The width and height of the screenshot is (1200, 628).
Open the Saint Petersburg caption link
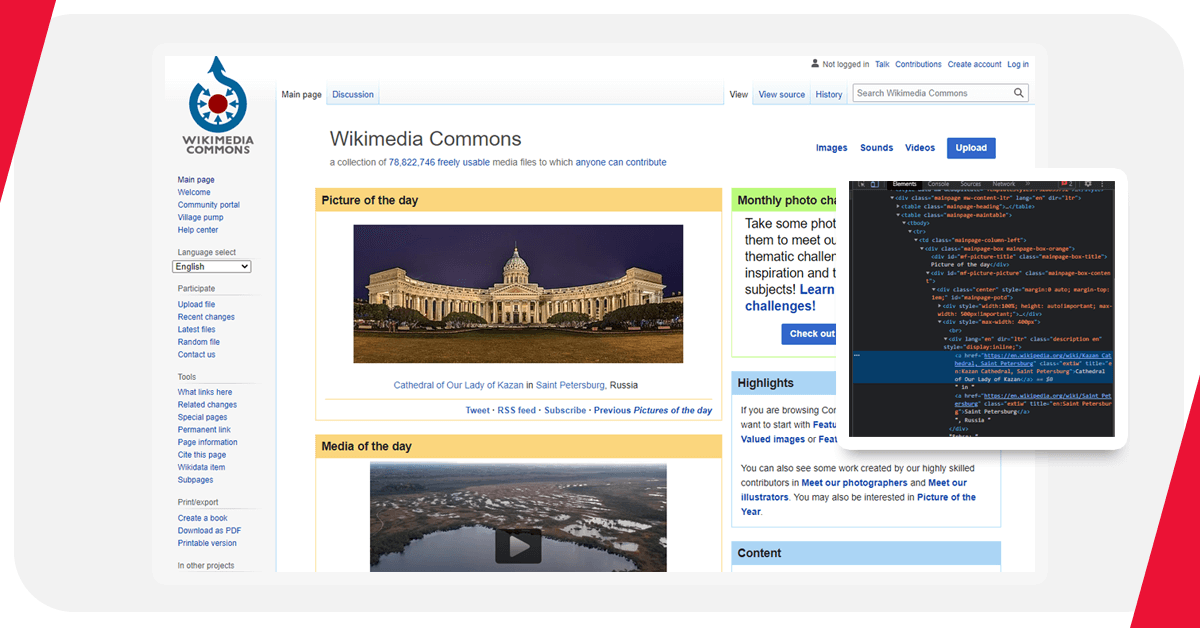(x=570, y=385)
